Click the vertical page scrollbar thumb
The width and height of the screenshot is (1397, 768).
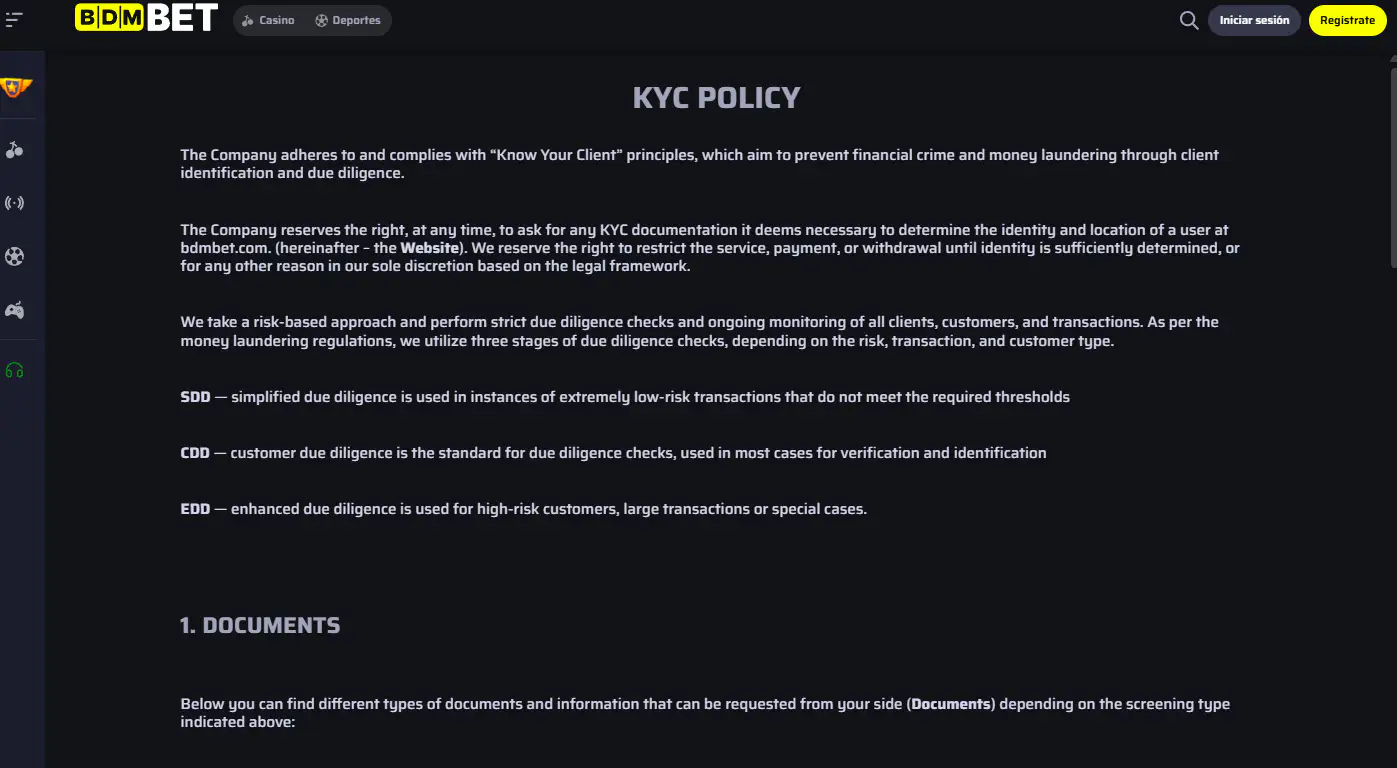[x=1393, y=165]
